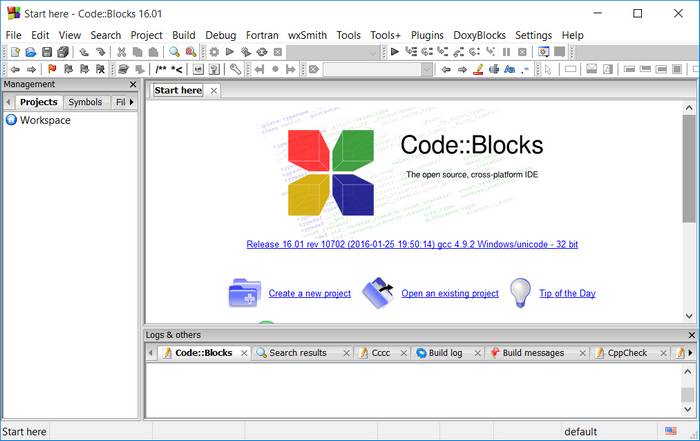Click the incremental search input field
This screenshot has height=441, width=700.
(372, 70)
